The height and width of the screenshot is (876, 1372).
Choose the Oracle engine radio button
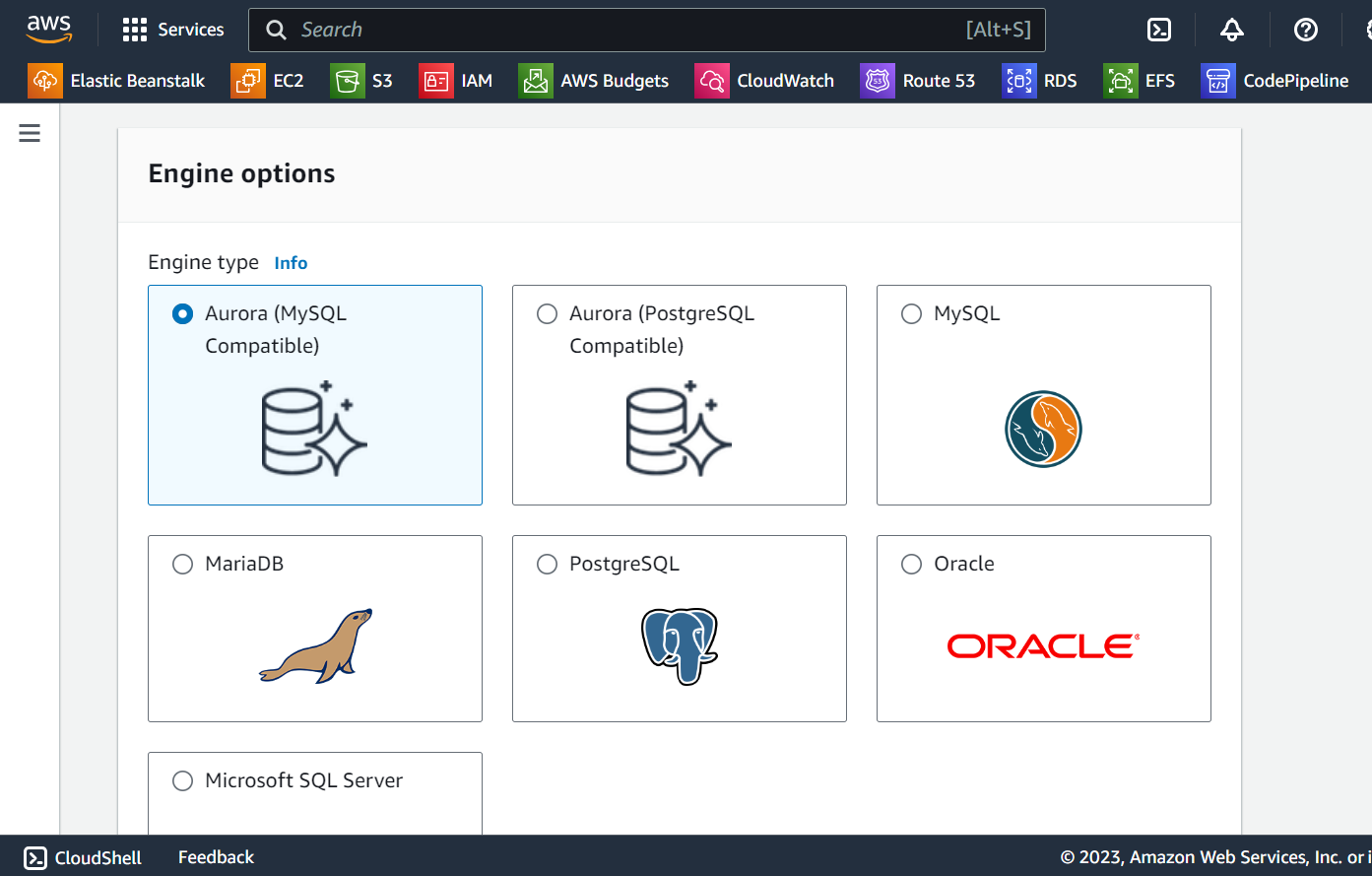pos(912,565)
